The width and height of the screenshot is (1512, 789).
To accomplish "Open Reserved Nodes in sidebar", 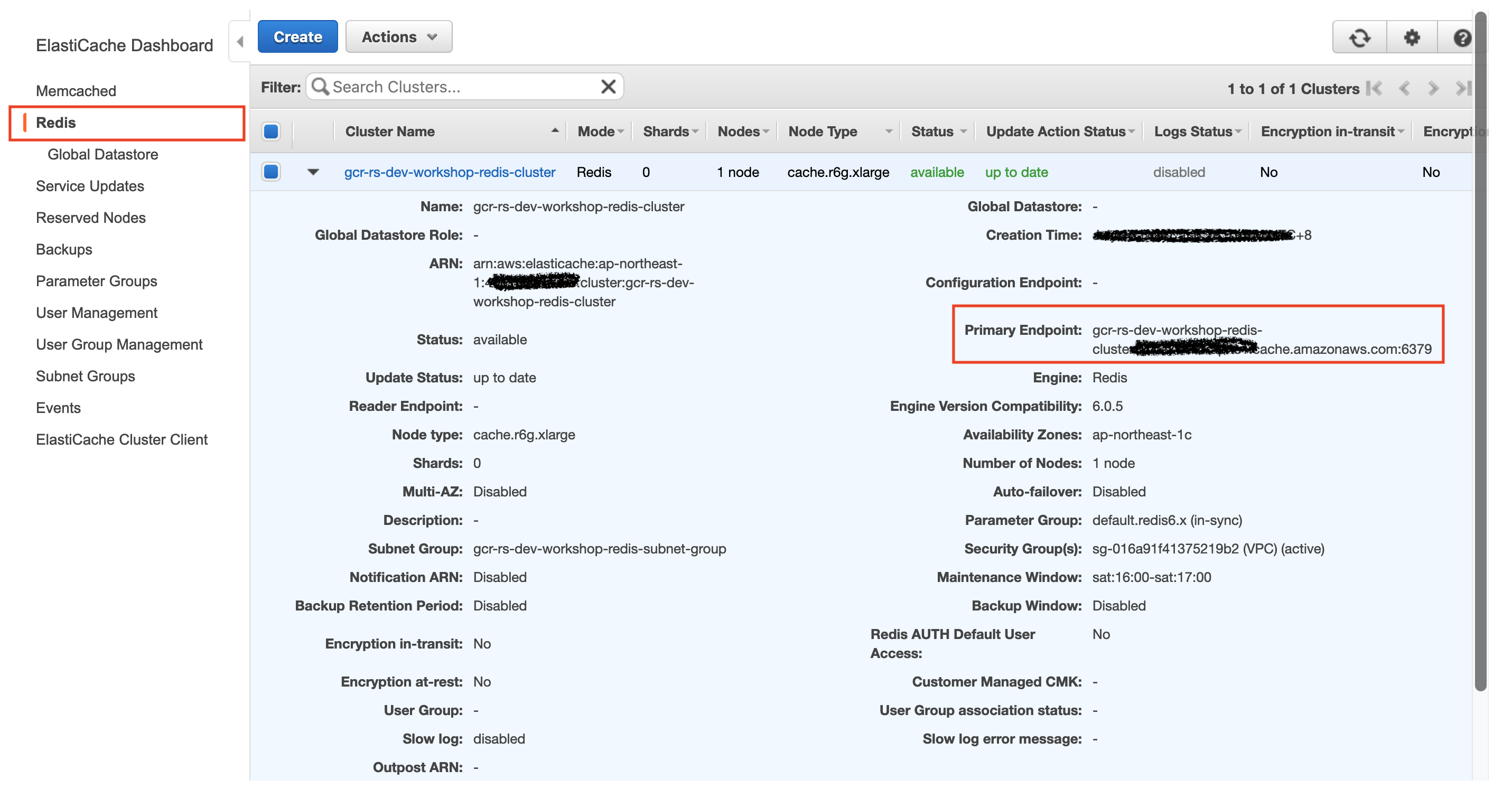I will (x=91, y=218).
